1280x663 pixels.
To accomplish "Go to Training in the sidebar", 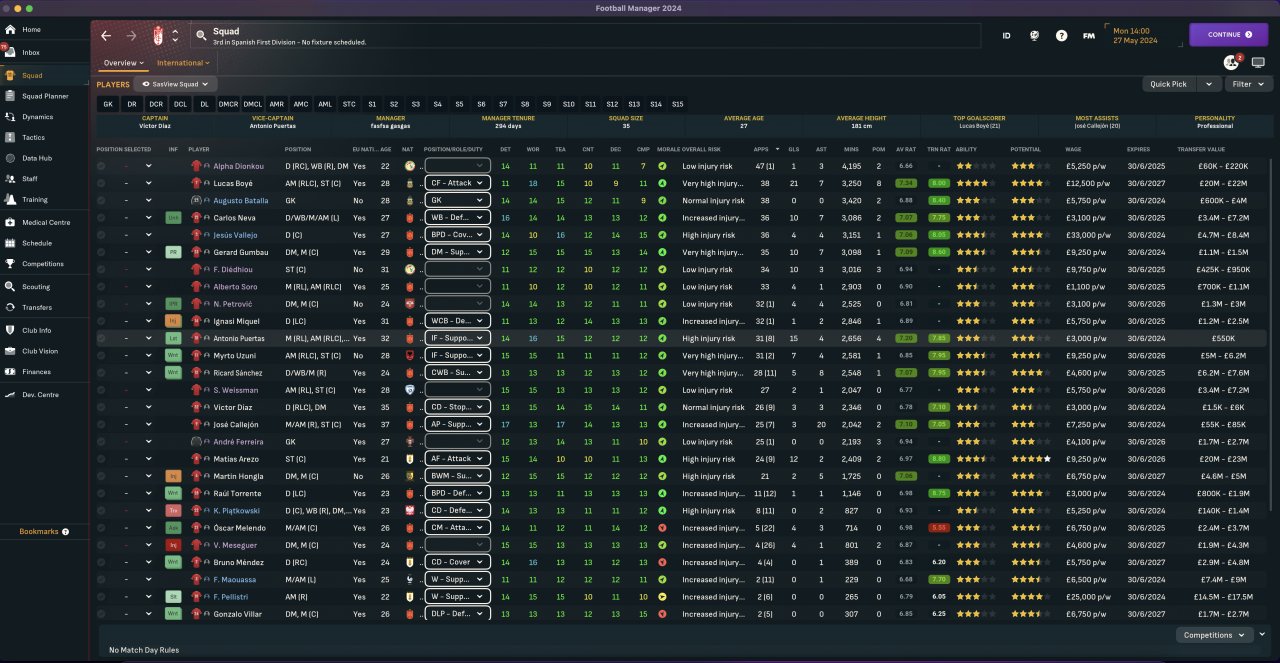I will [x=34, y=200].
